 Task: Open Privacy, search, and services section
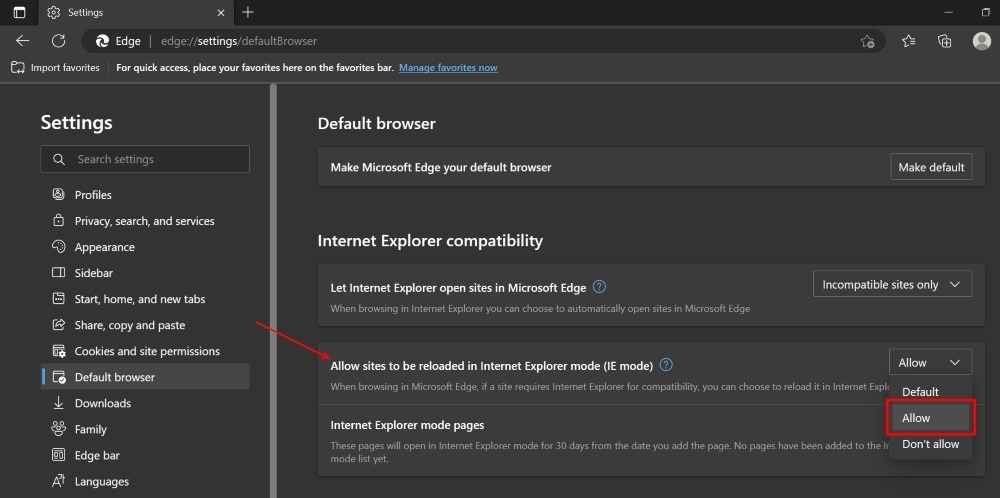145,221
